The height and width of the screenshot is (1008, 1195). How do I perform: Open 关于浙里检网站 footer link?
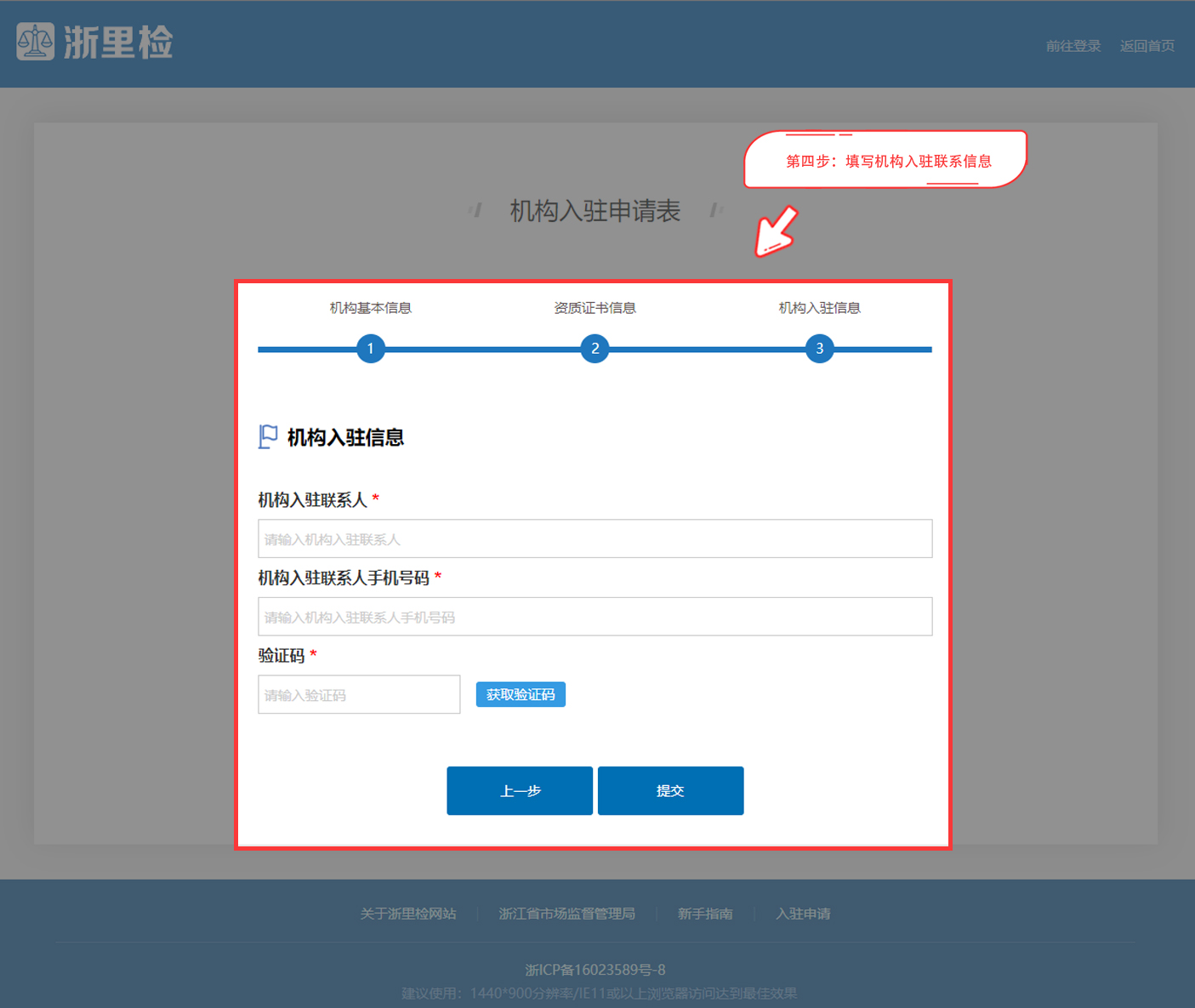pos(408,914)
